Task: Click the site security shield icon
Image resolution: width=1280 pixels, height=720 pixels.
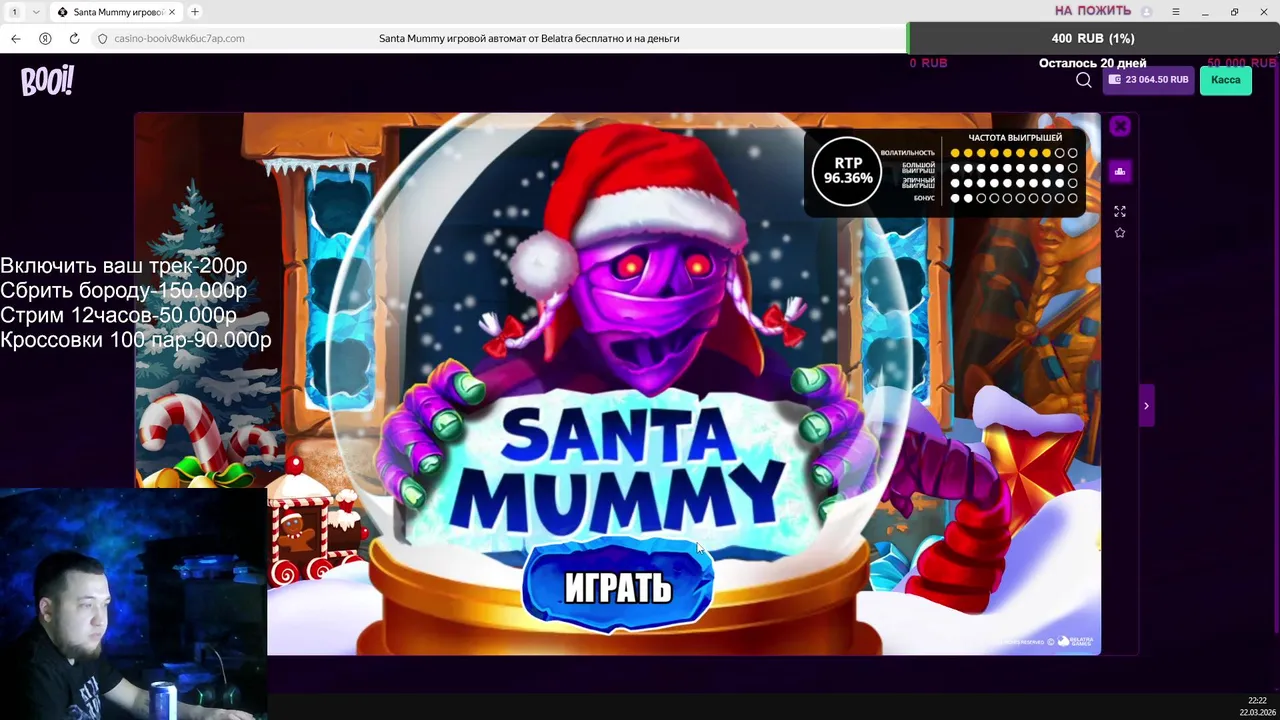Action: click(102, 38)
